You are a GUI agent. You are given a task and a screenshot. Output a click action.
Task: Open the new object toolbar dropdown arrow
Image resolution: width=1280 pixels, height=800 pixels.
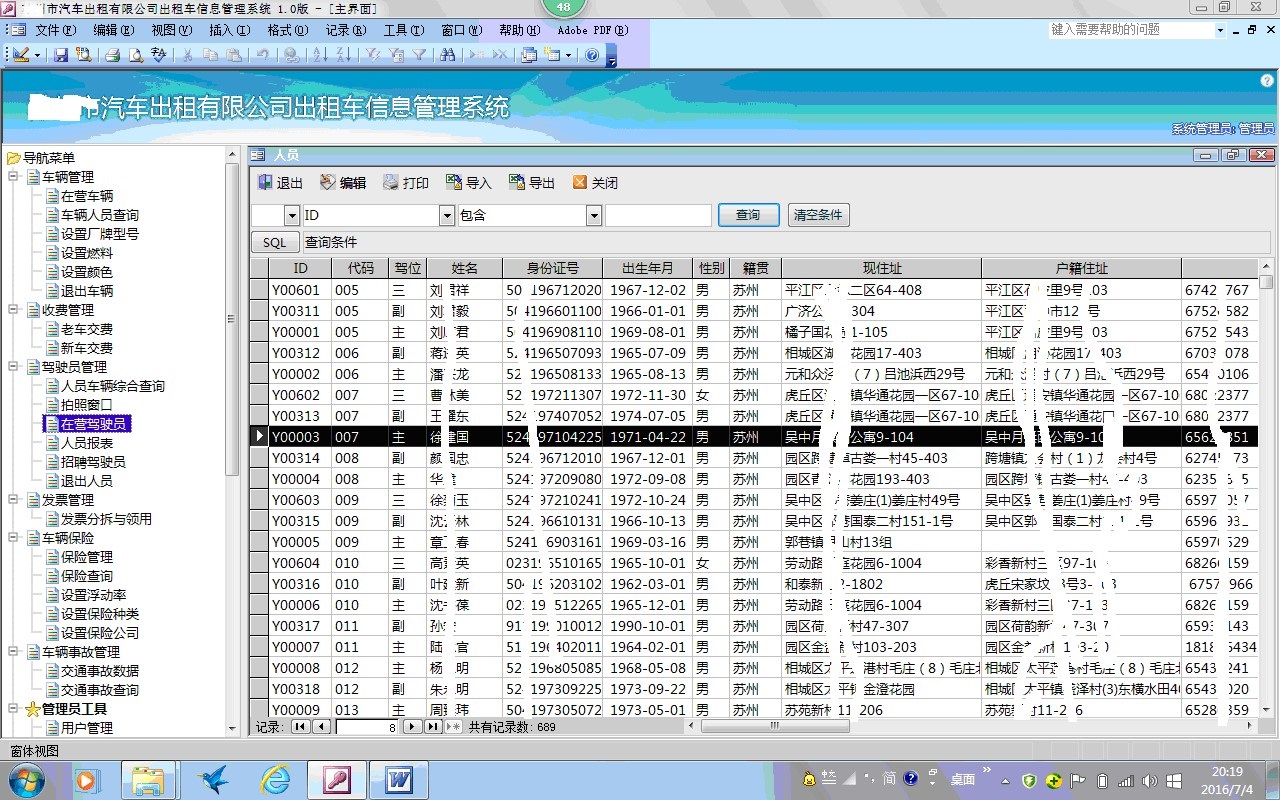[x=567, y=55]
